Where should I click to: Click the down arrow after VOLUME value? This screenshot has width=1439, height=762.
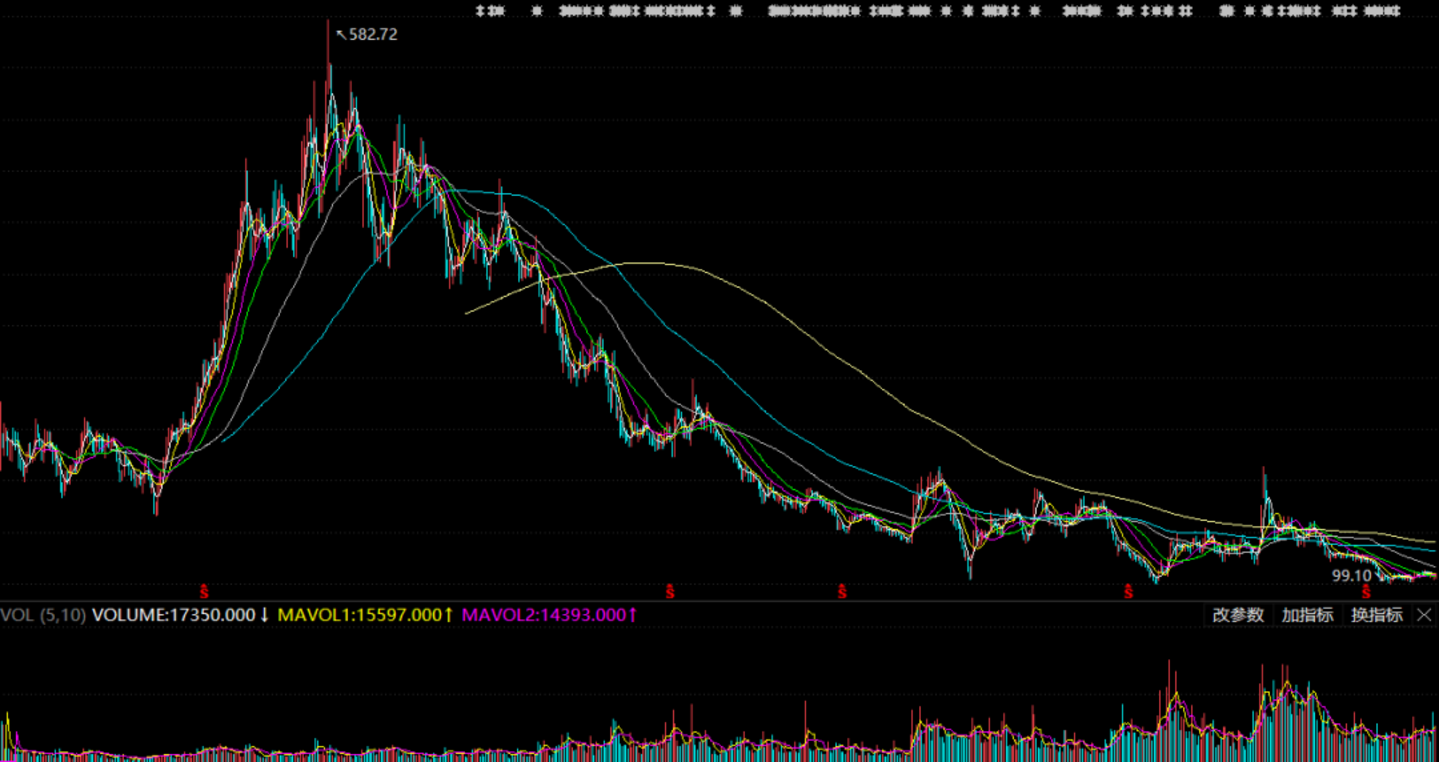point(264,615)
